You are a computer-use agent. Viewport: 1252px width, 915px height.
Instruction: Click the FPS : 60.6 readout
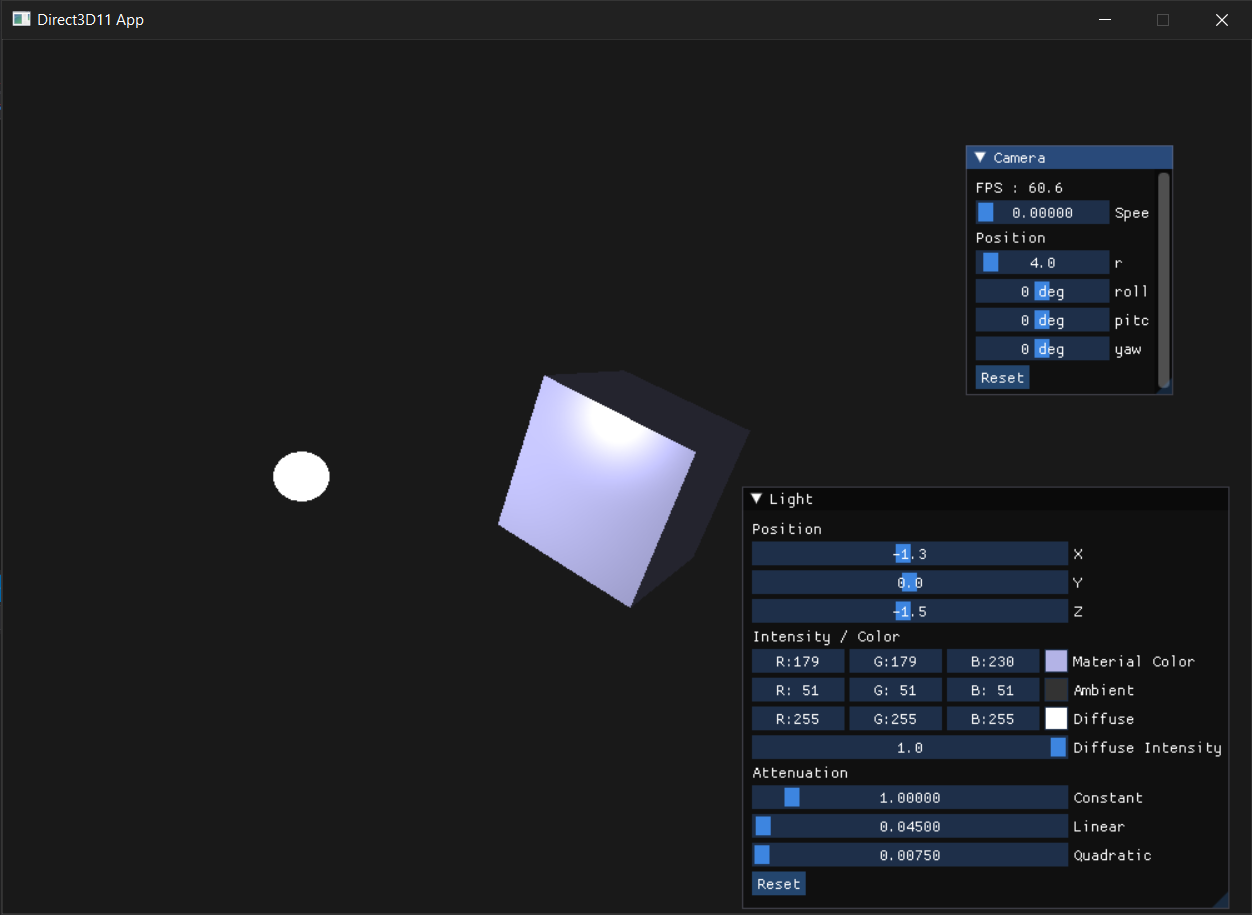pyautogui.click(x=1019, y=188)
